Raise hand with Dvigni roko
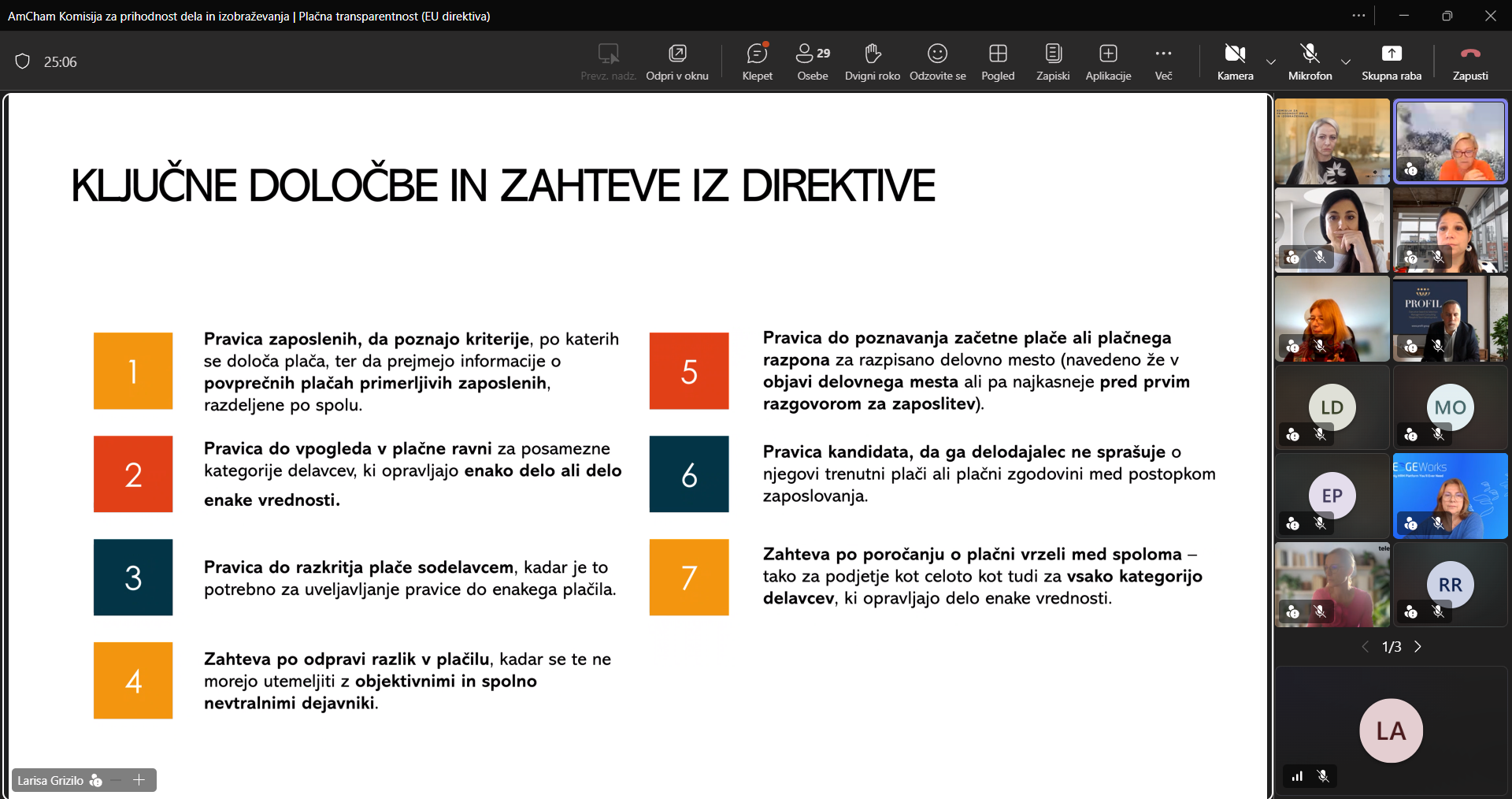Screen dimensions: 1512x799 872,61
